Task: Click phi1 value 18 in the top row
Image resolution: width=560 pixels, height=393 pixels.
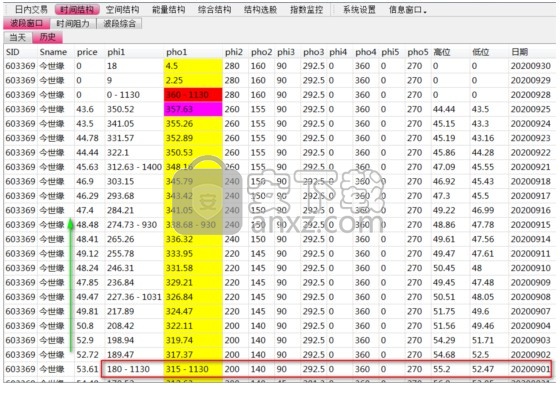Action: [112, 66]
